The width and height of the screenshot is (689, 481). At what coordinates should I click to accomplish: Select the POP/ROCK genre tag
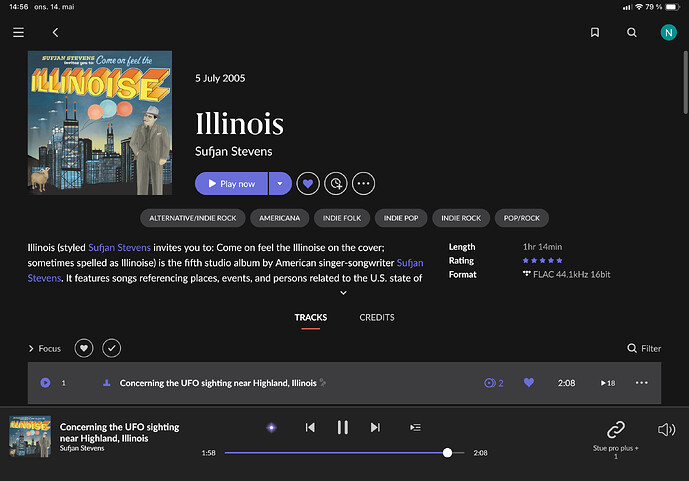[x=522, y=218]
